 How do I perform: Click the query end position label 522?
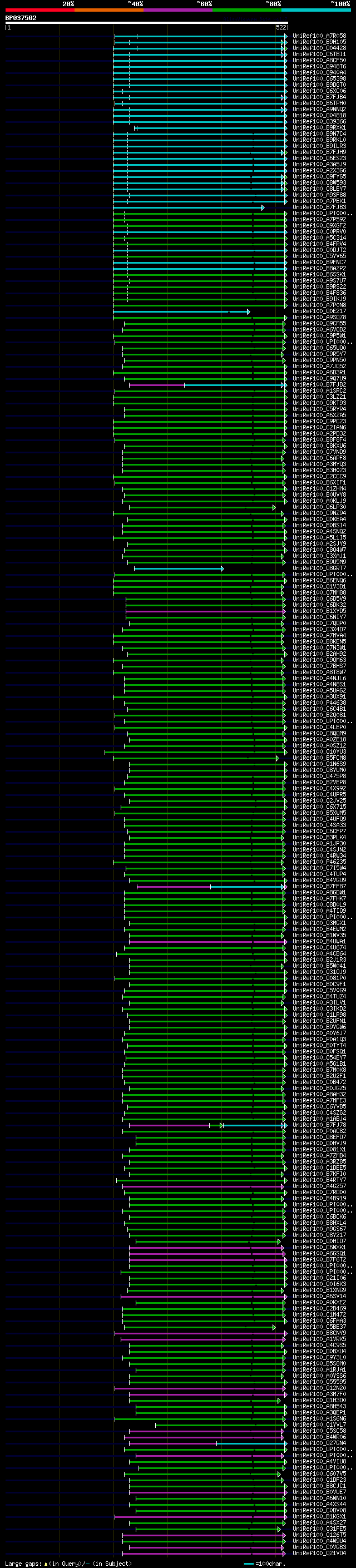[x=280, y=27]
